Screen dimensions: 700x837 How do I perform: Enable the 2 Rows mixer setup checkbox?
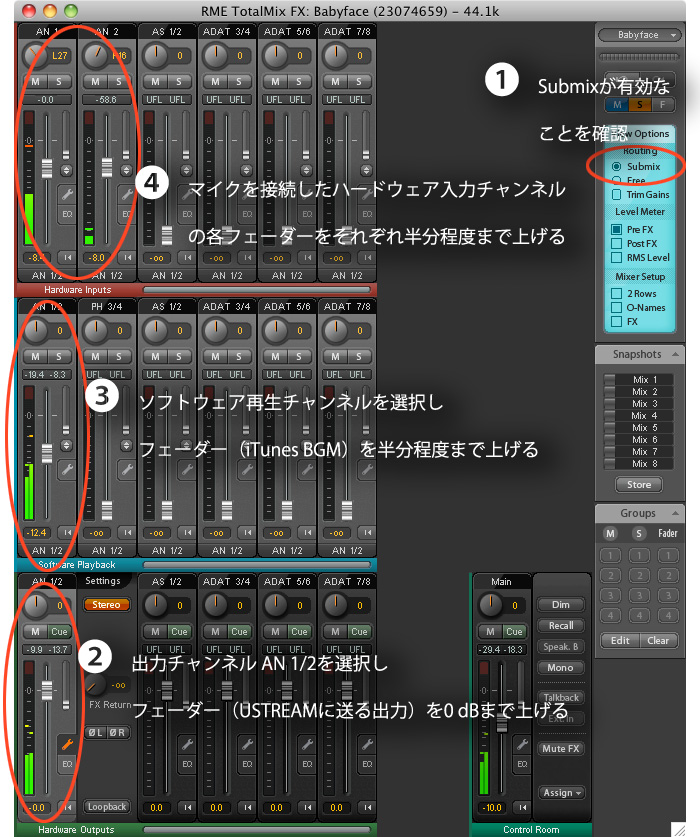coord(616,294)
